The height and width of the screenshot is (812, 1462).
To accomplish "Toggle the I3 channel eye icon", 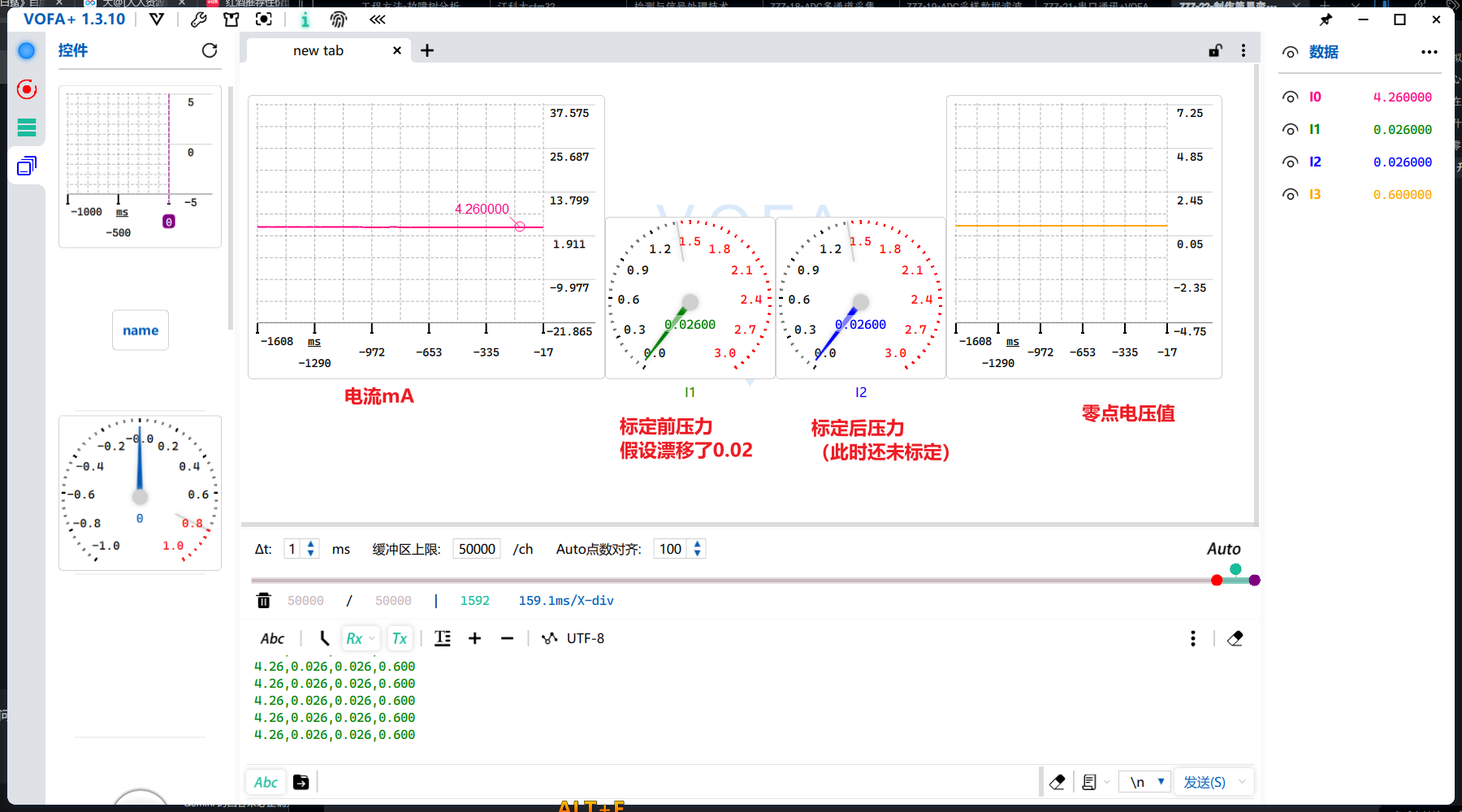I will coord(1290,195).
